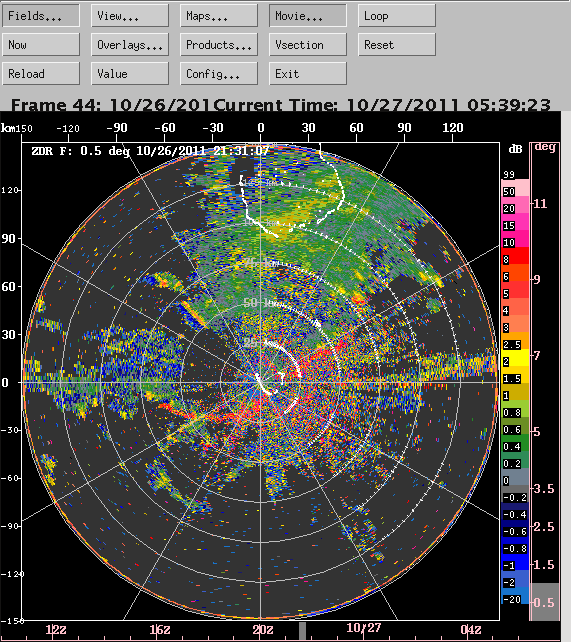Click the dB units label above color scale
Screen dimensions: 571x642
(x=515, y=149)
